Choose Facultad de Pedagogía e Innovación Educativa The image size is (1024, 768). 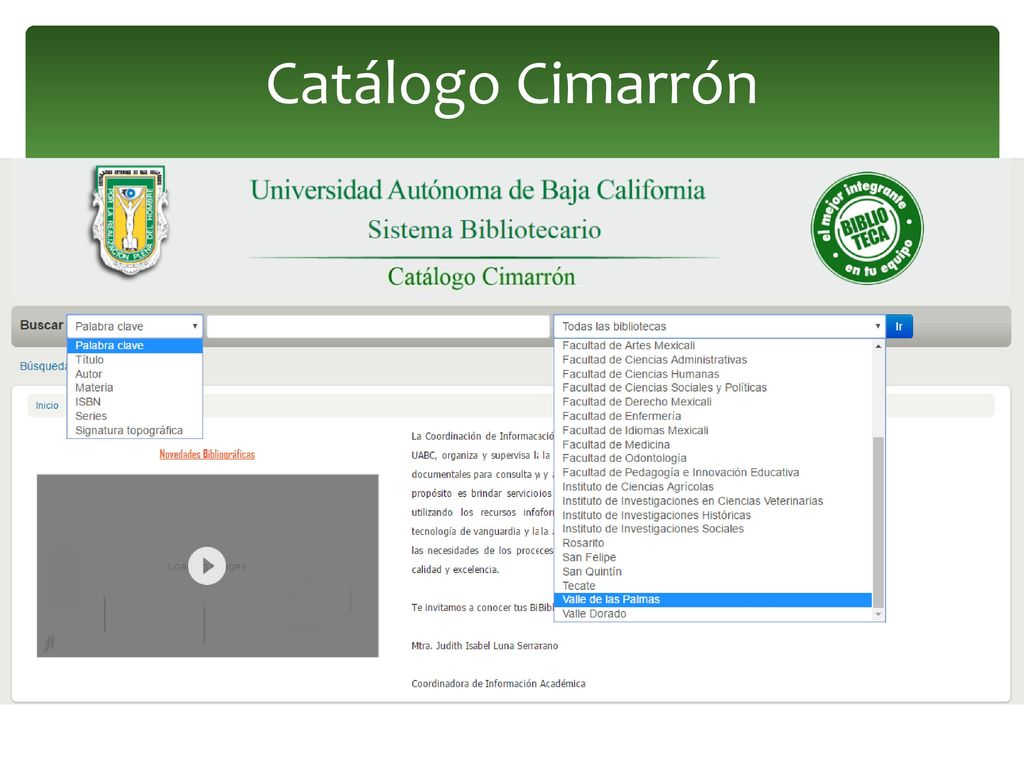point(713,473)
